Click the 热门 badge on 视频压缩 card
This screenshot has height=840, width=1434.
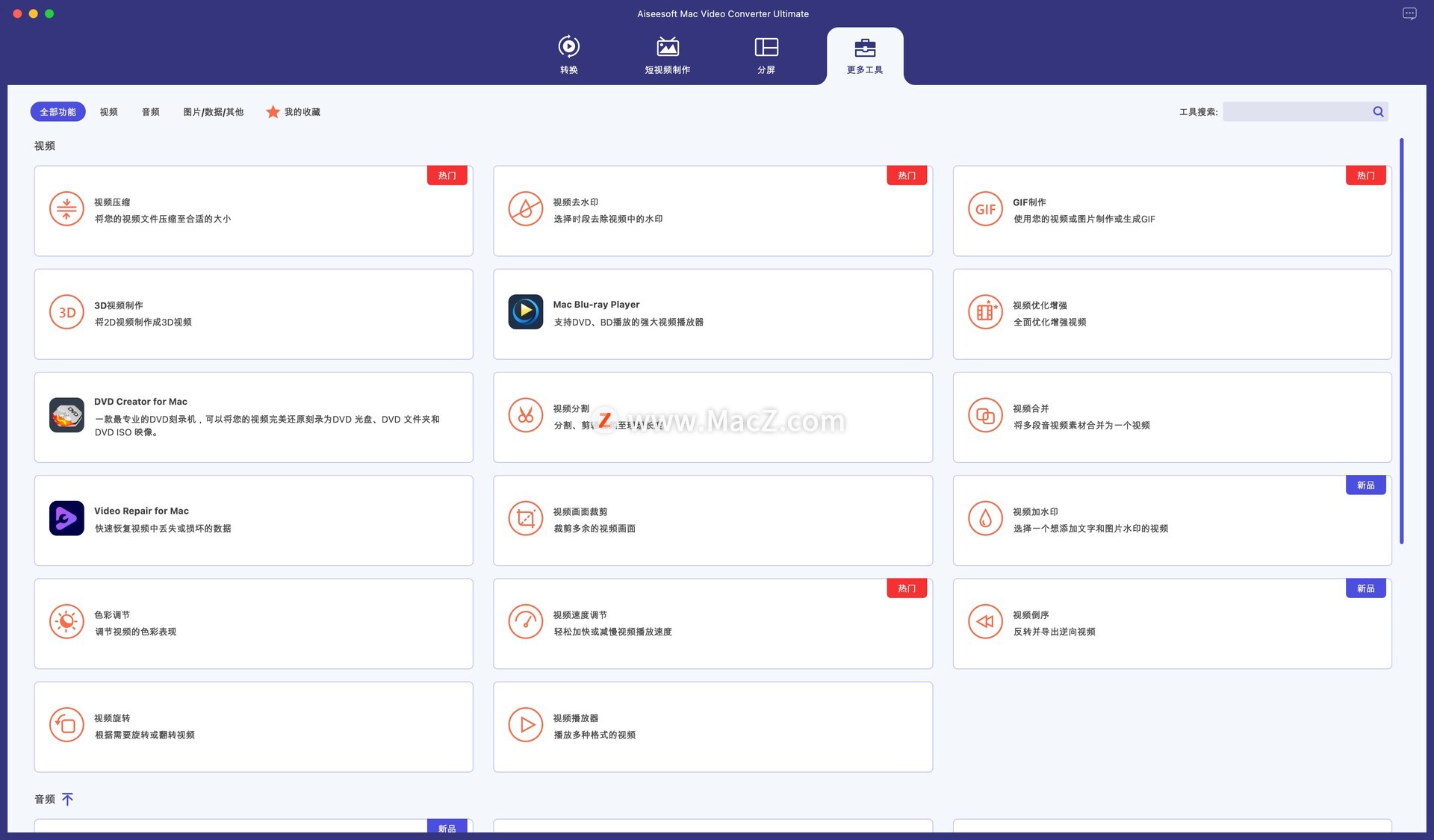tap(447, 175)
